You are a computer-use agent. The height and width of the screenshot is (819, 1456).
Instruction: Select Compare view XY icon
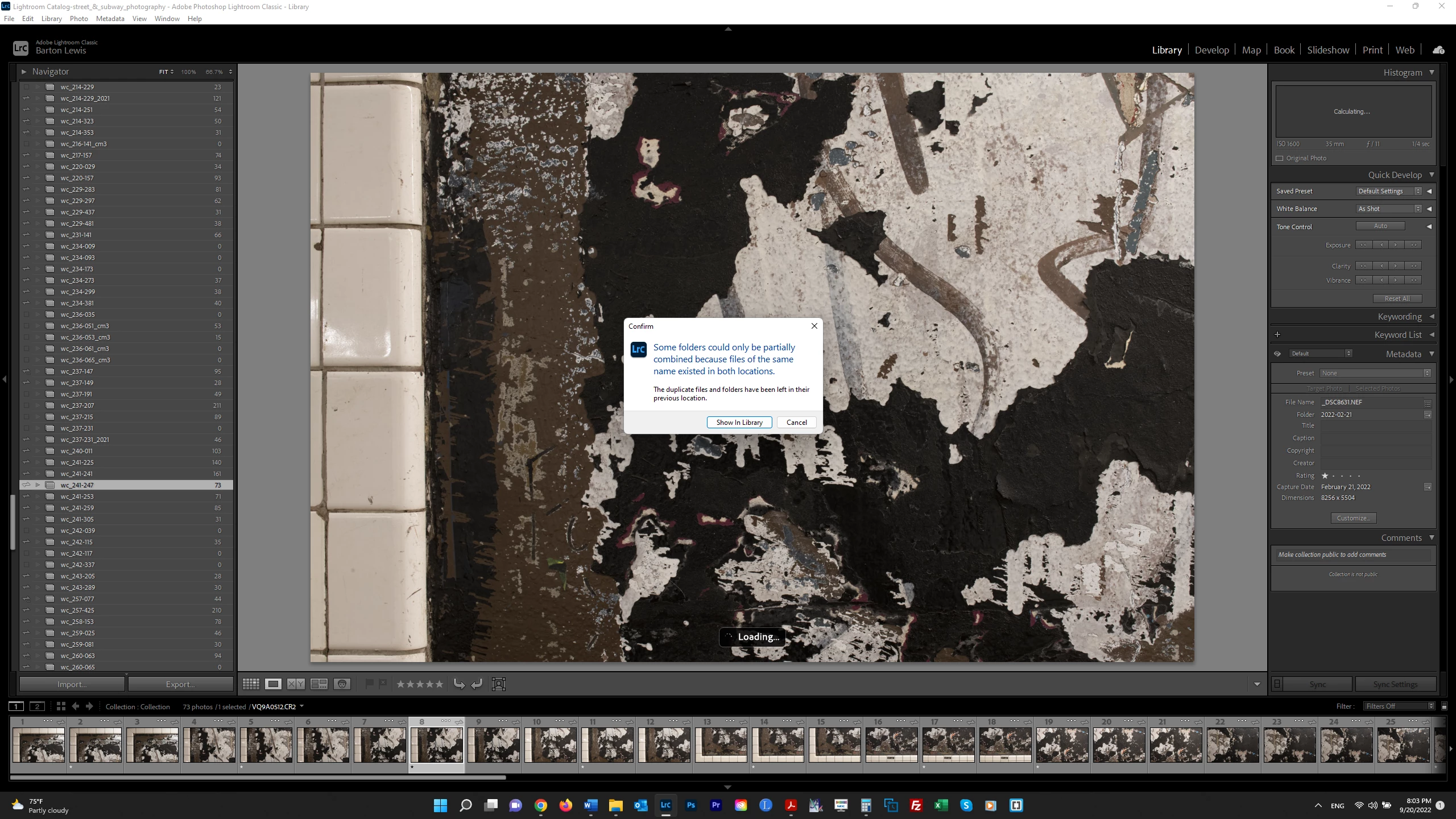coord(296,684)
